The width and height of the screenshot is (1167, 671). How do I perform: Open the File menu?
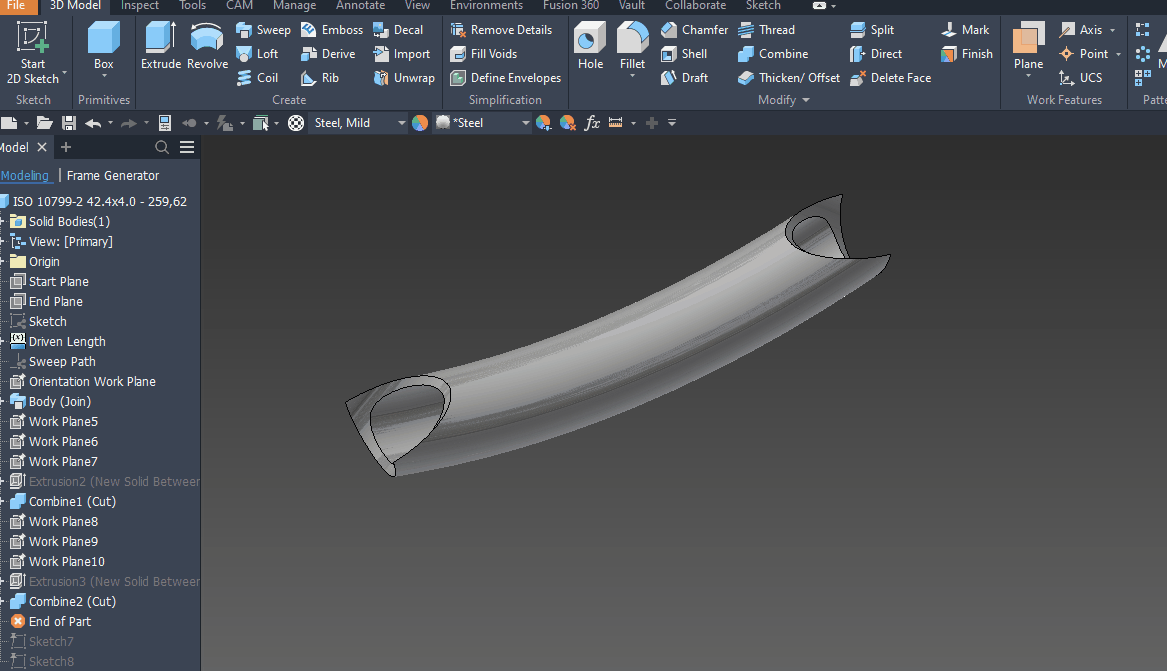pyautogui.click(x=15, y=6)
